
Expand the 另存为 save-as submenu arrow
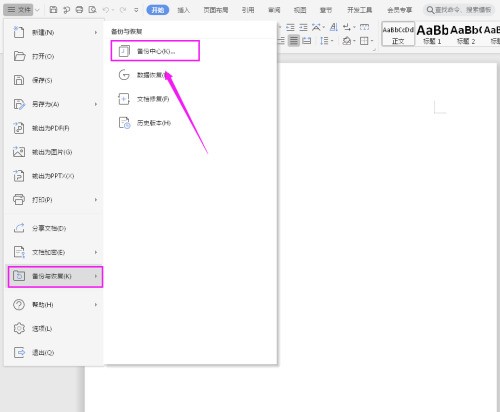pyautogui.click(x=96, y=104)
